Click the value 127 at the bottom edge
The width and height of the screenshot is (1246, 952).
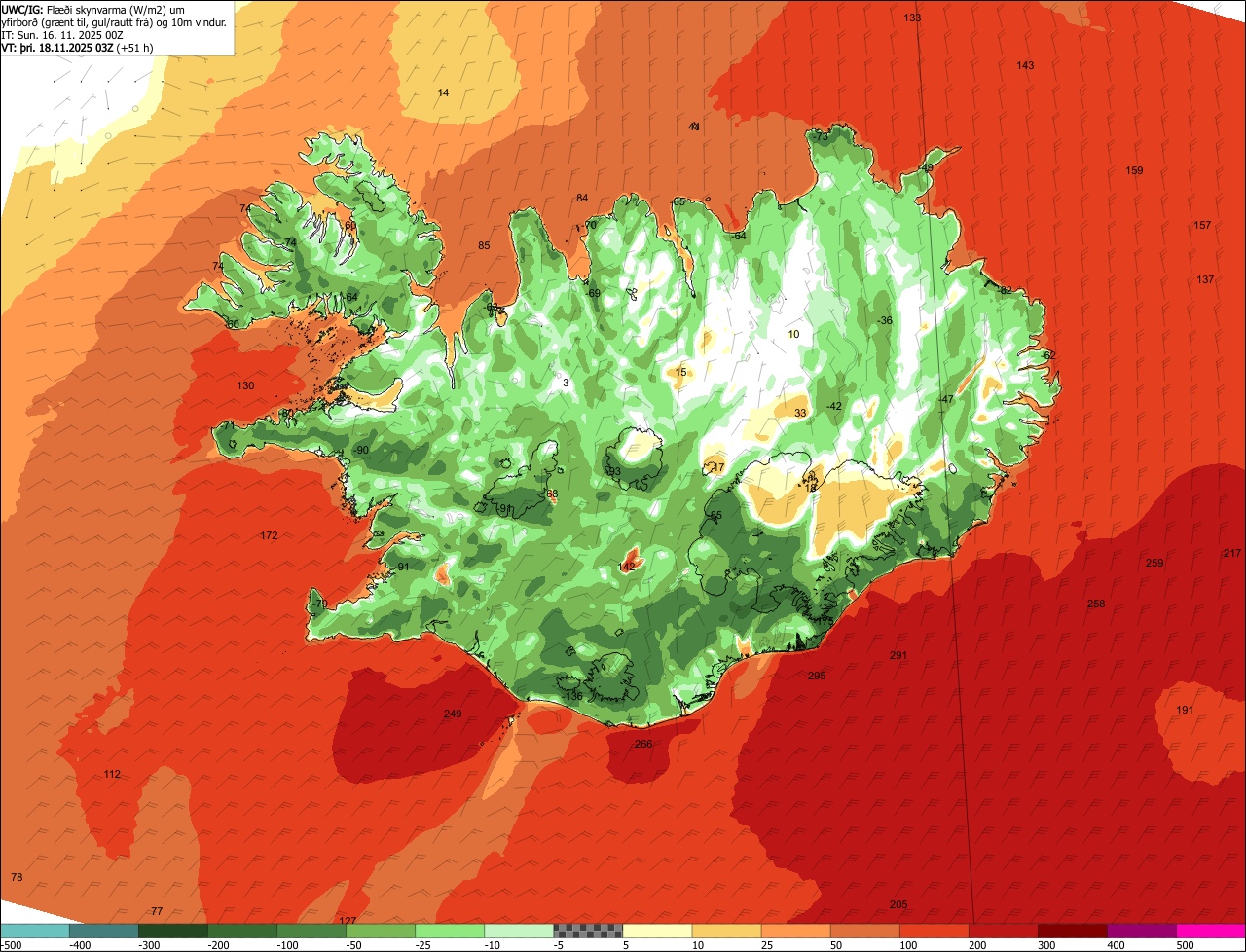(348, 920)
